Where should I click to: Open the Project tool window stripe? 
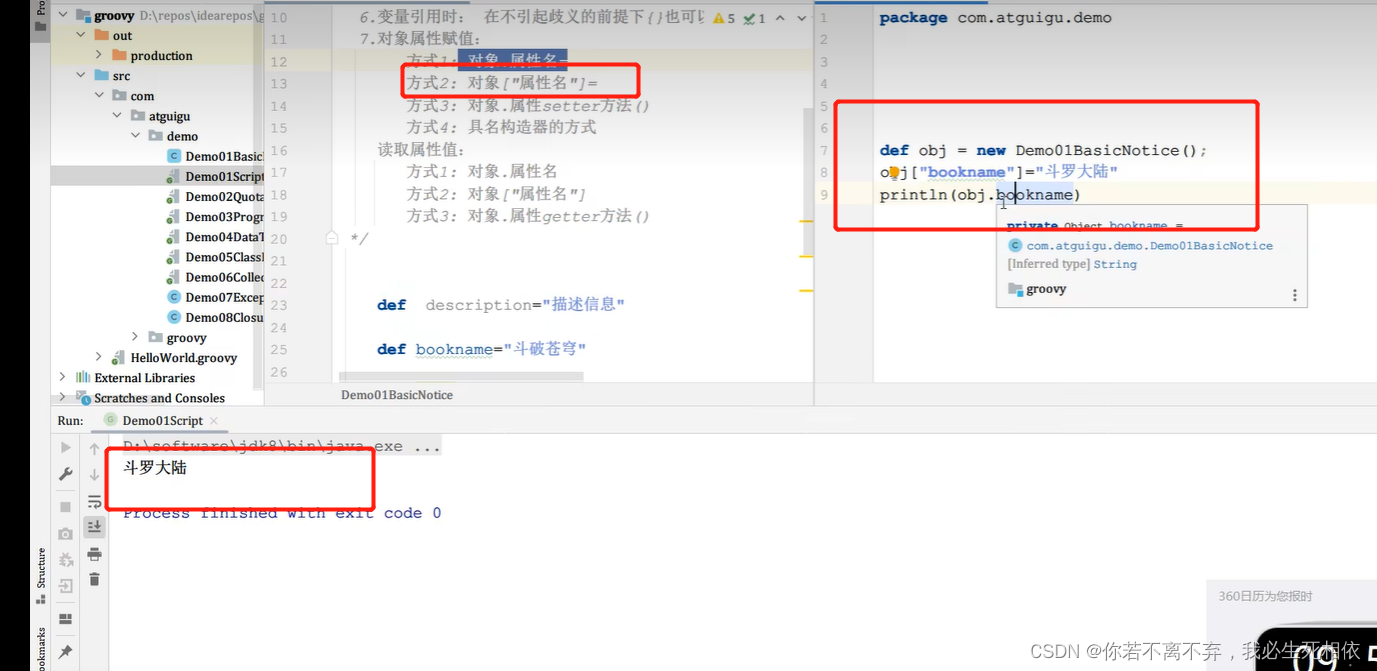42,15
